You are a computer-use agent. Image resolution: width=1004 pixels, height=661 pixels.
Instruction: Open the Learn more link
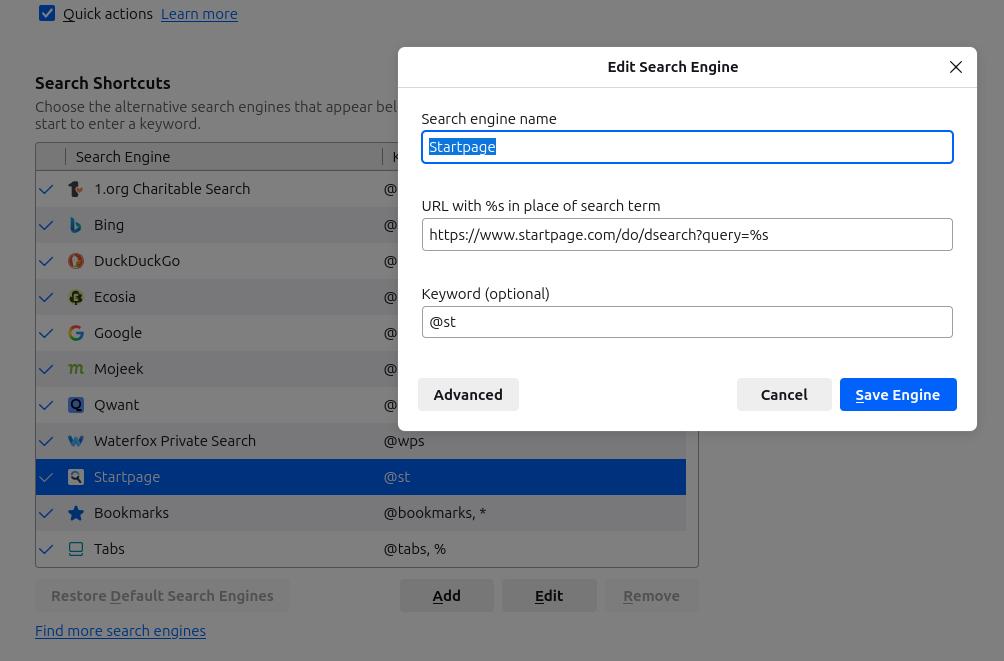[x=199, y=14]
